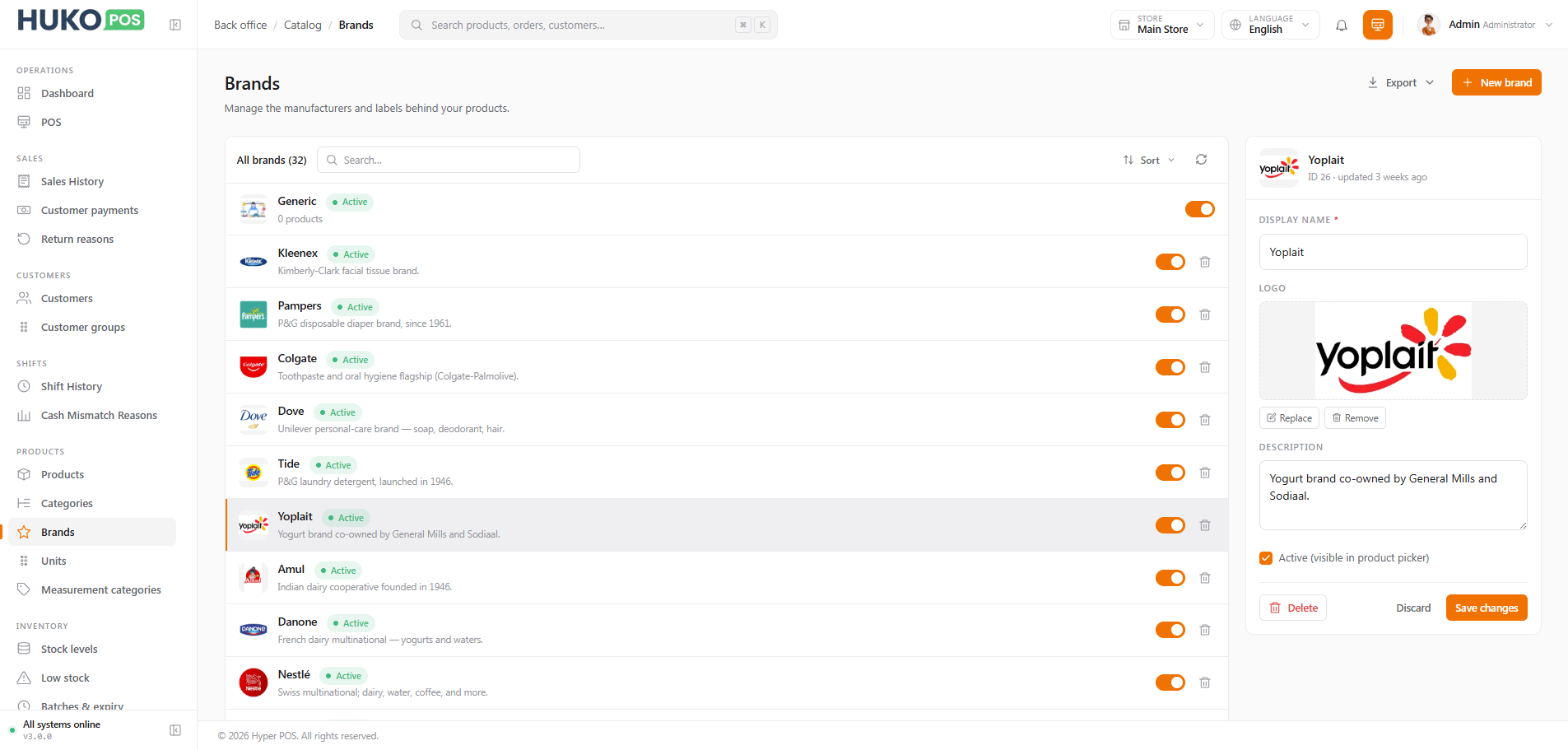This screenshot has width=1568, height=750.
Task: Click the Pampers brand logo
Action: [254, 314]
